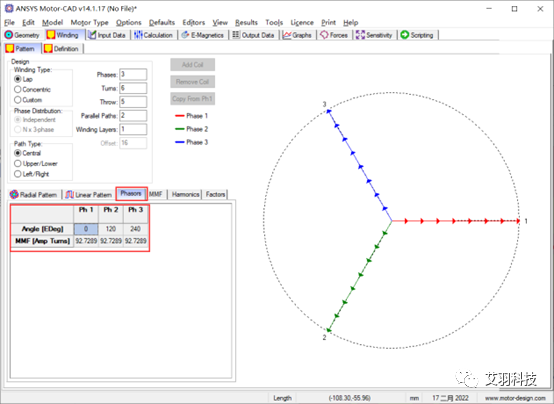The width and height of the screenshot is (554, 404).
Task: Open the Calculation tab
Action: (154, 35)
